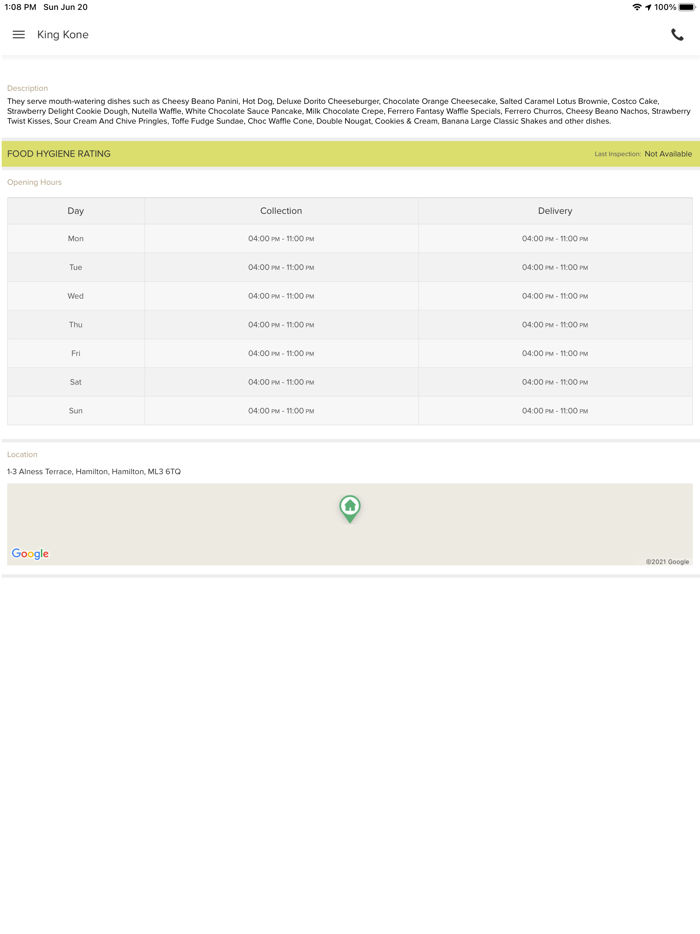Tap Monday's Delivery hours cell
This screenshot has height=934, width=700.
[555, 238]
